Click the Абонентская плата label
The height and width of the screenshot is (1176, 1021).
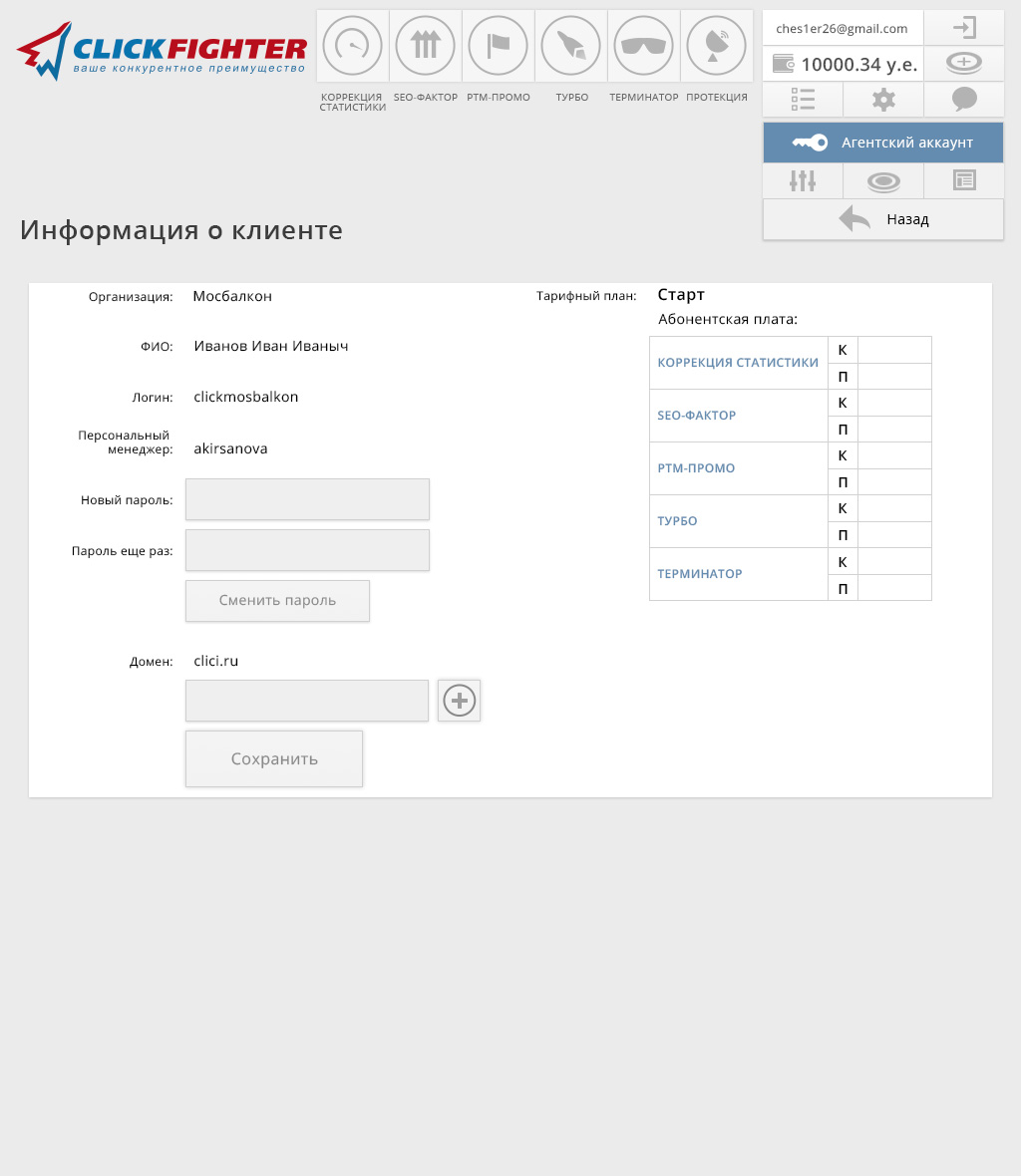coord(728,320)
